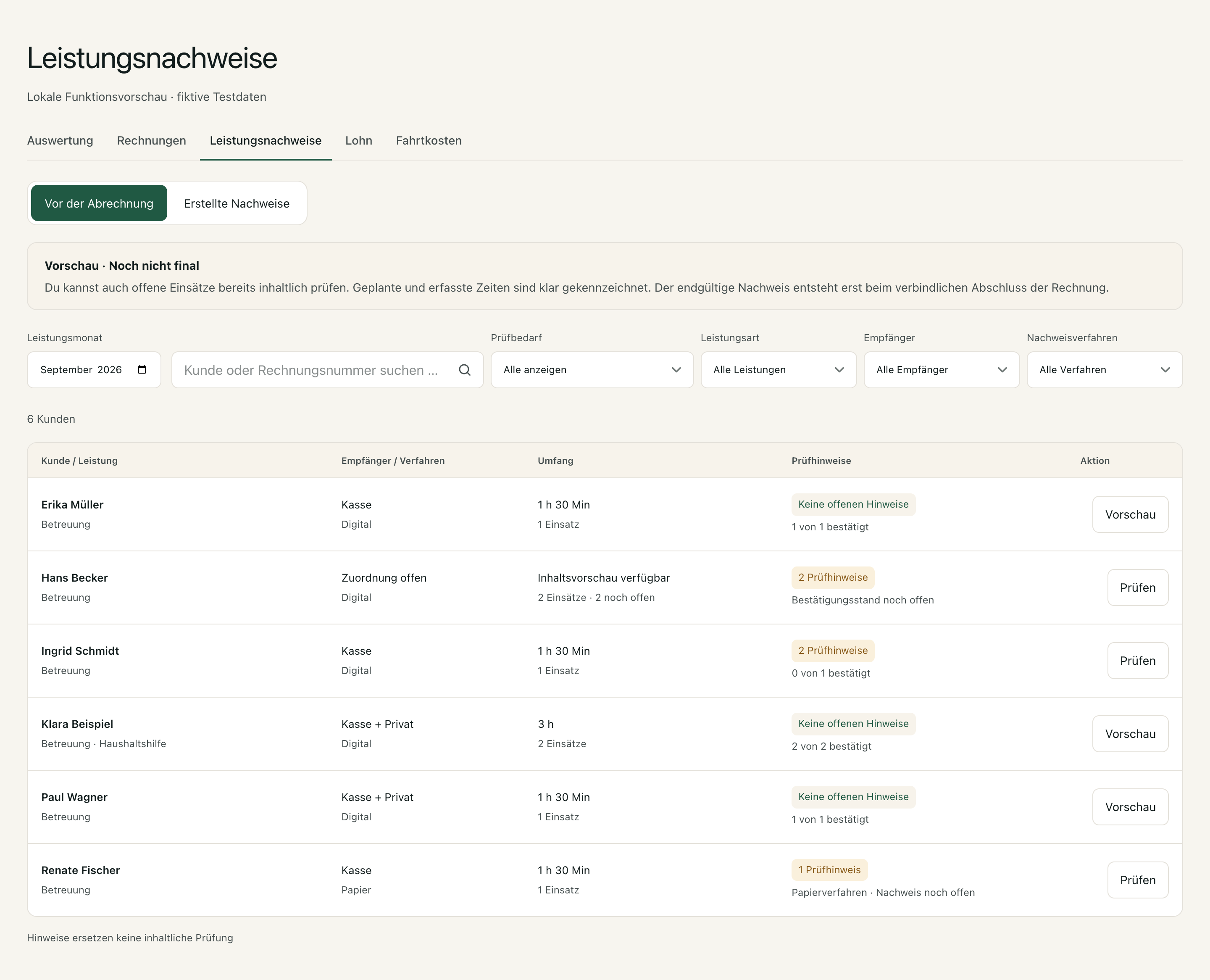1210x980 pixels.
Task: Click customer name Hans Becker
Action: click(x=74, y=577)
